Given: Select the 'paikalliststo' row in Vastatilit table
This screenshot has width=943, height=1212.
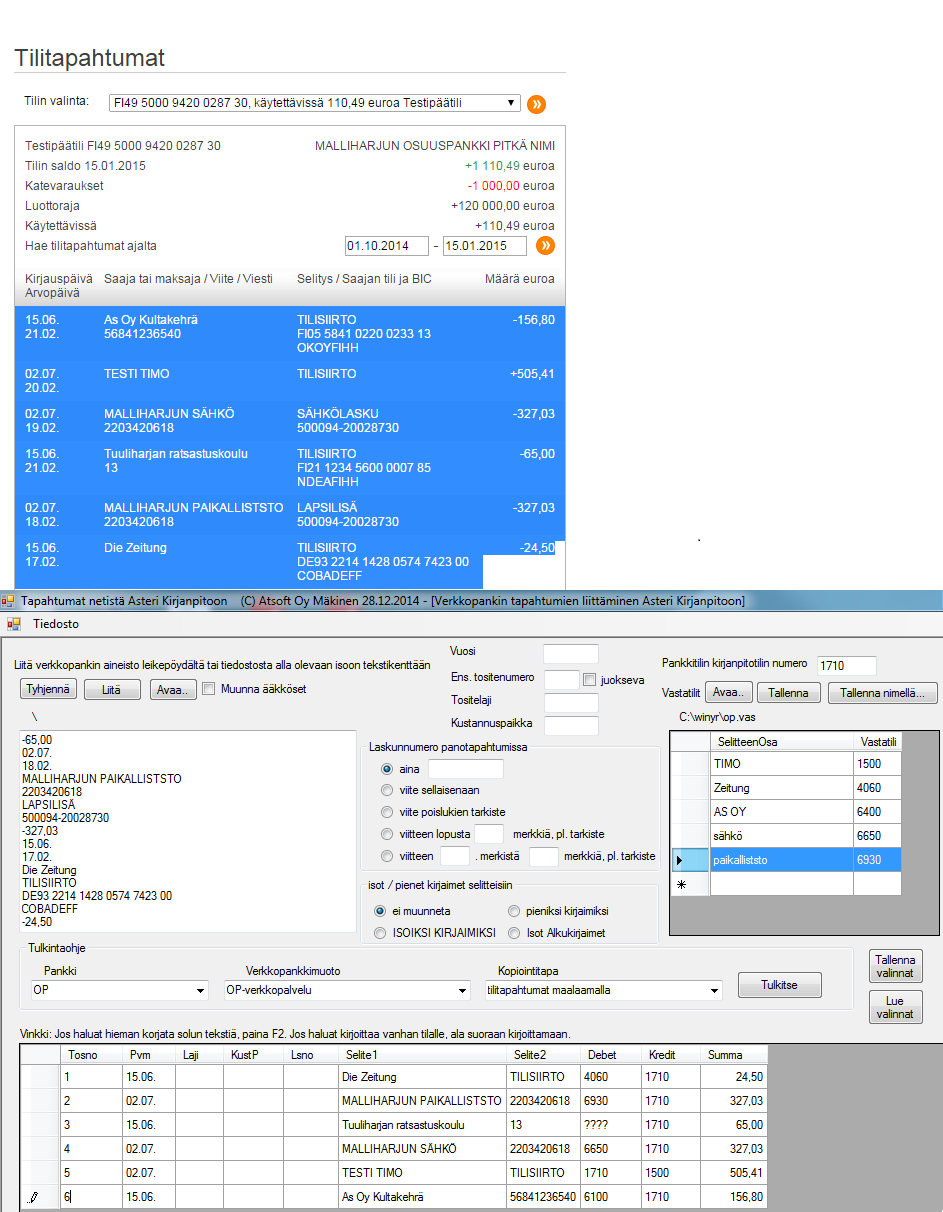Looking at the screenshot, I should coord(786,859).
